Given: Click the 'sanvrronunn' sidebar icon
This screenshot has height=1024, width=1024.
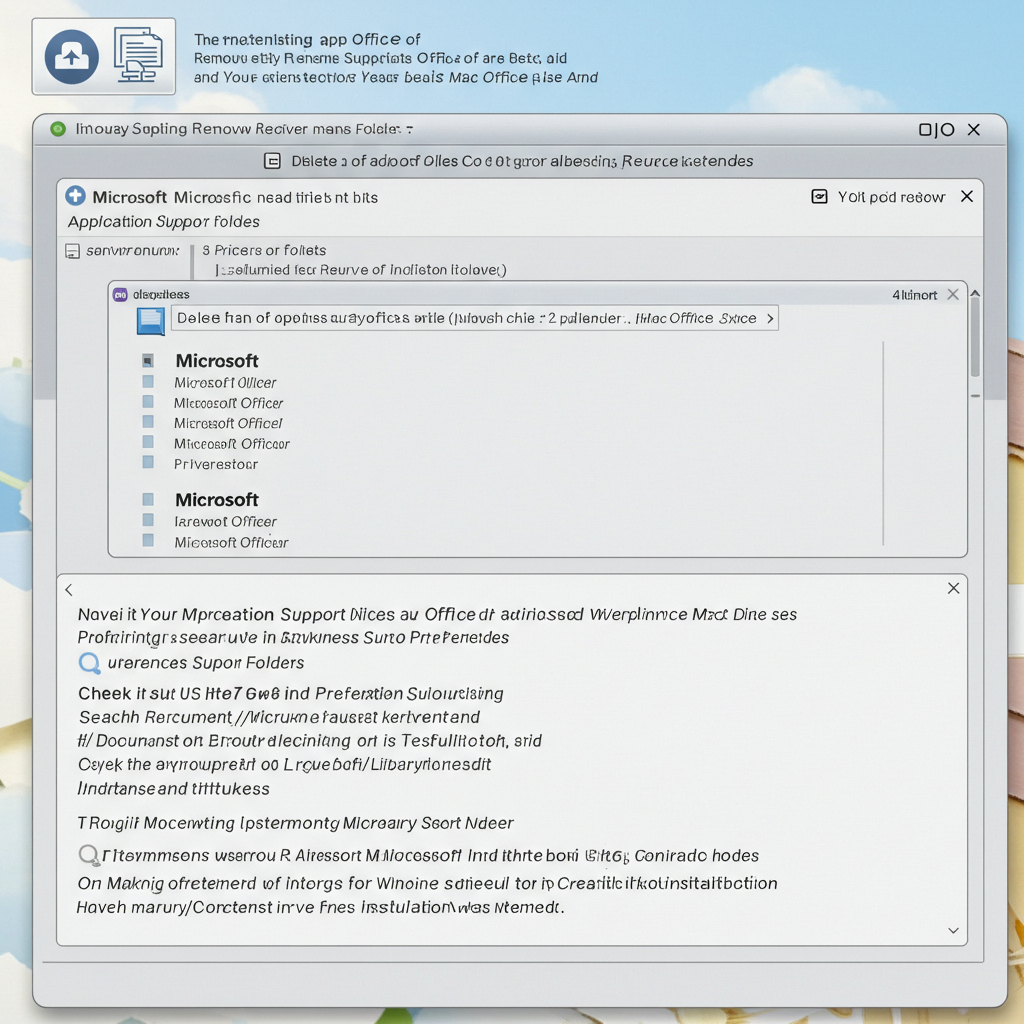Looking at the screenshot, I should pos(72,251).
